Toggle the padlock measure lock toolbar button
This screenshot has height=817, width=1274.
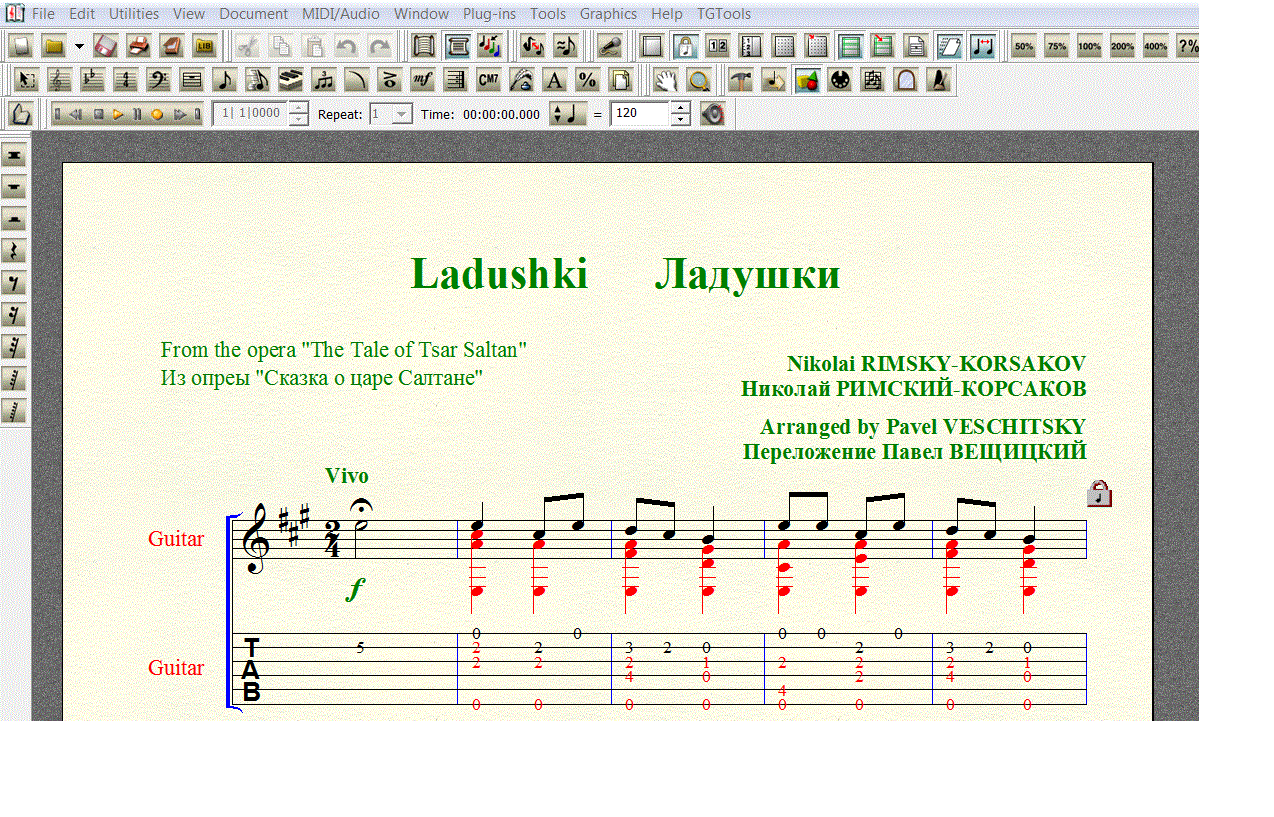coord(685,46)
